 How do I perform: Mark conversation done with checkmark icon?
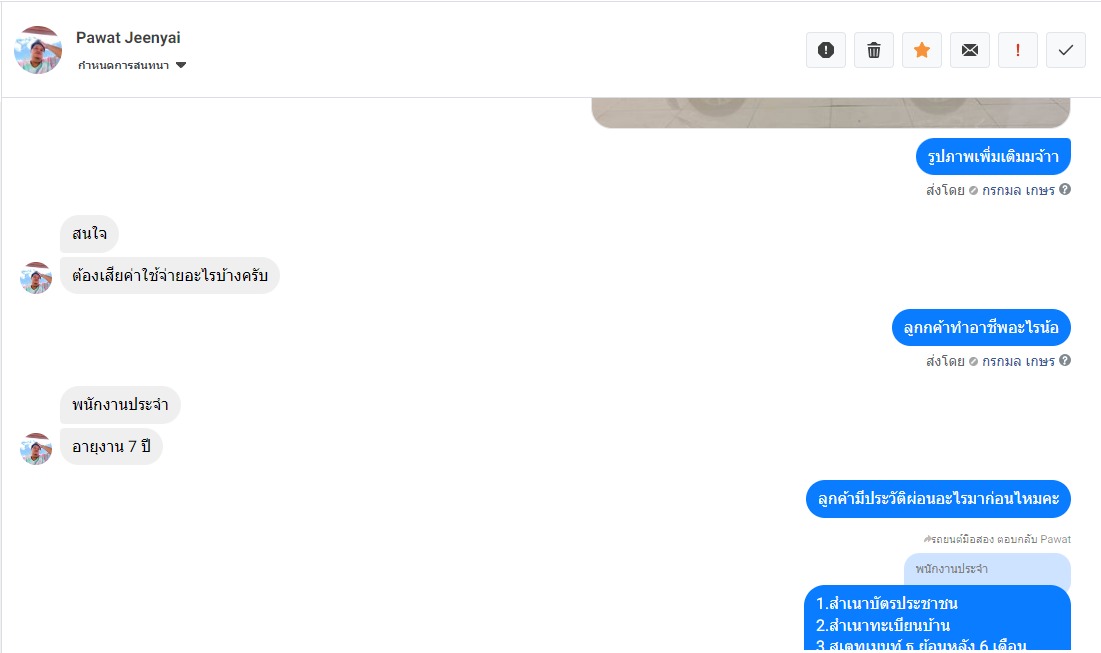1066,50
